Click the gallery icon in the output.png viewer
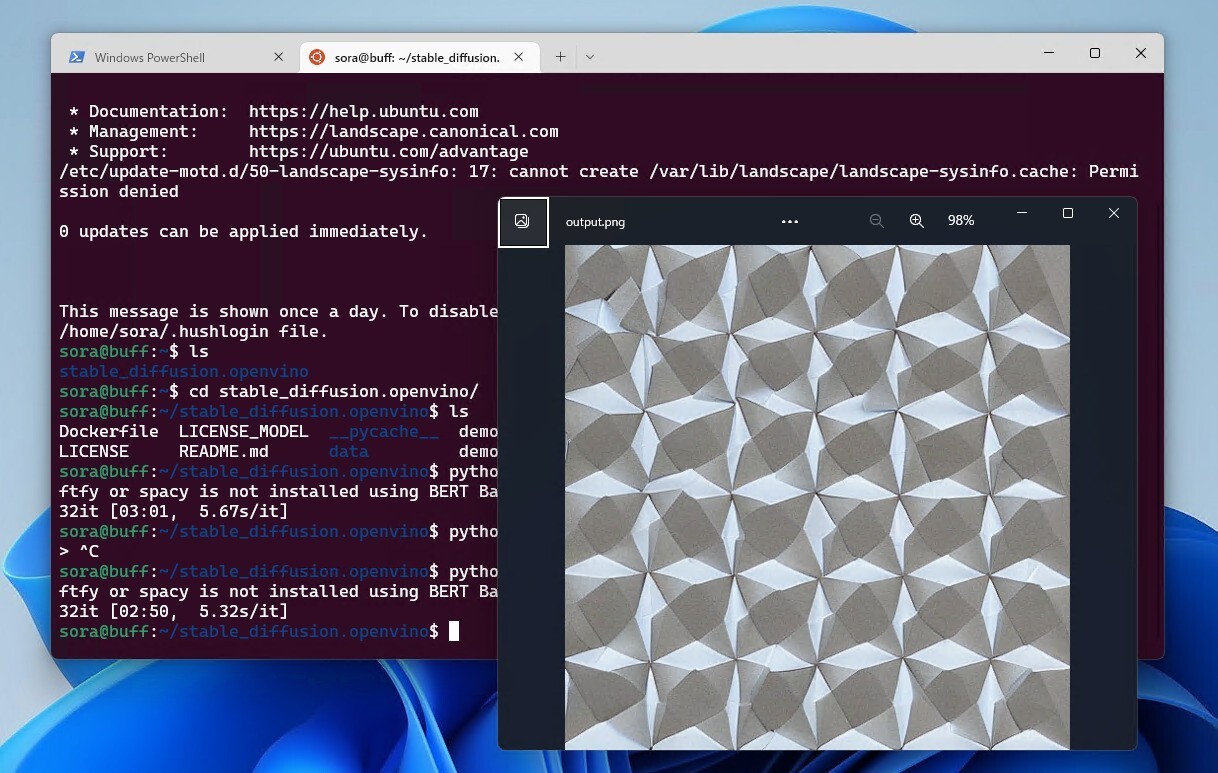 coord(523,221)
